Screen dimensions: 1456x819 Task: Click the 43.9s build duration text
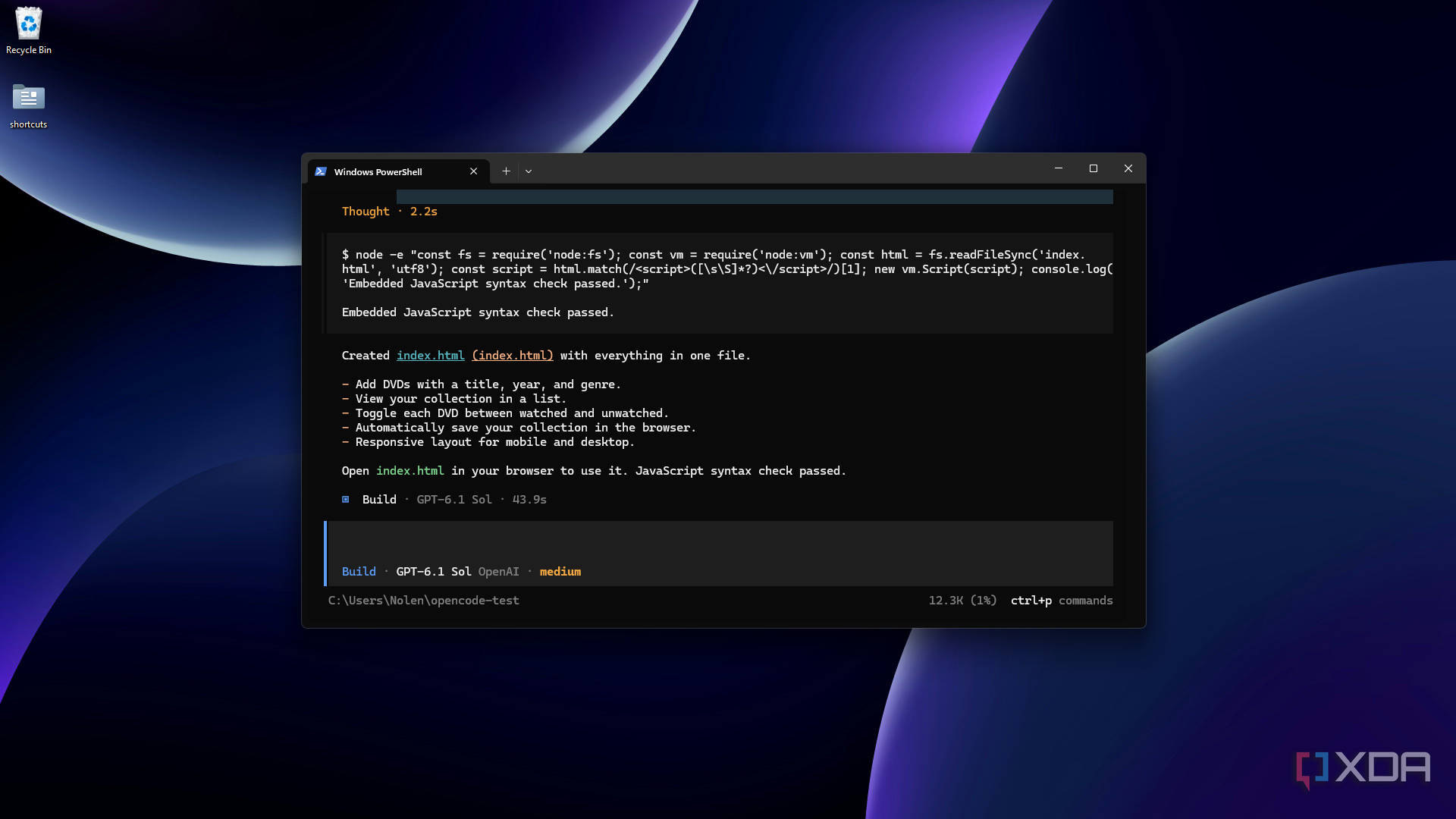529,500
